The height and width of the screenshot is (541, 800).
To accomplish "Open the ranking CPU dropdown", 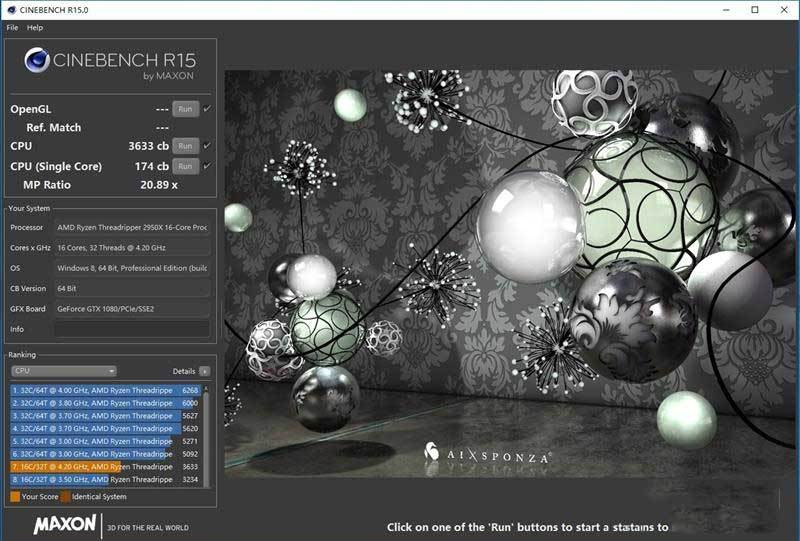I will coord(64,370).
